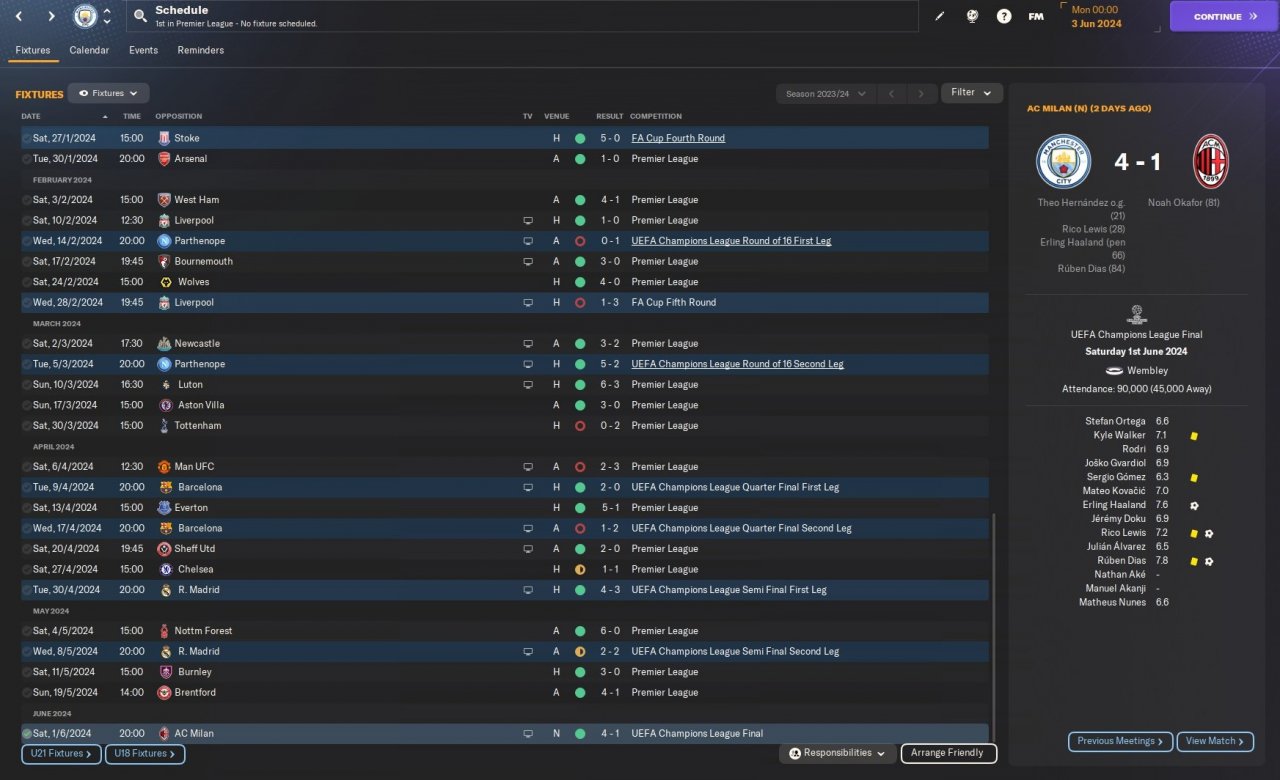Switch to the Fixtures tab

click(33, 50)
